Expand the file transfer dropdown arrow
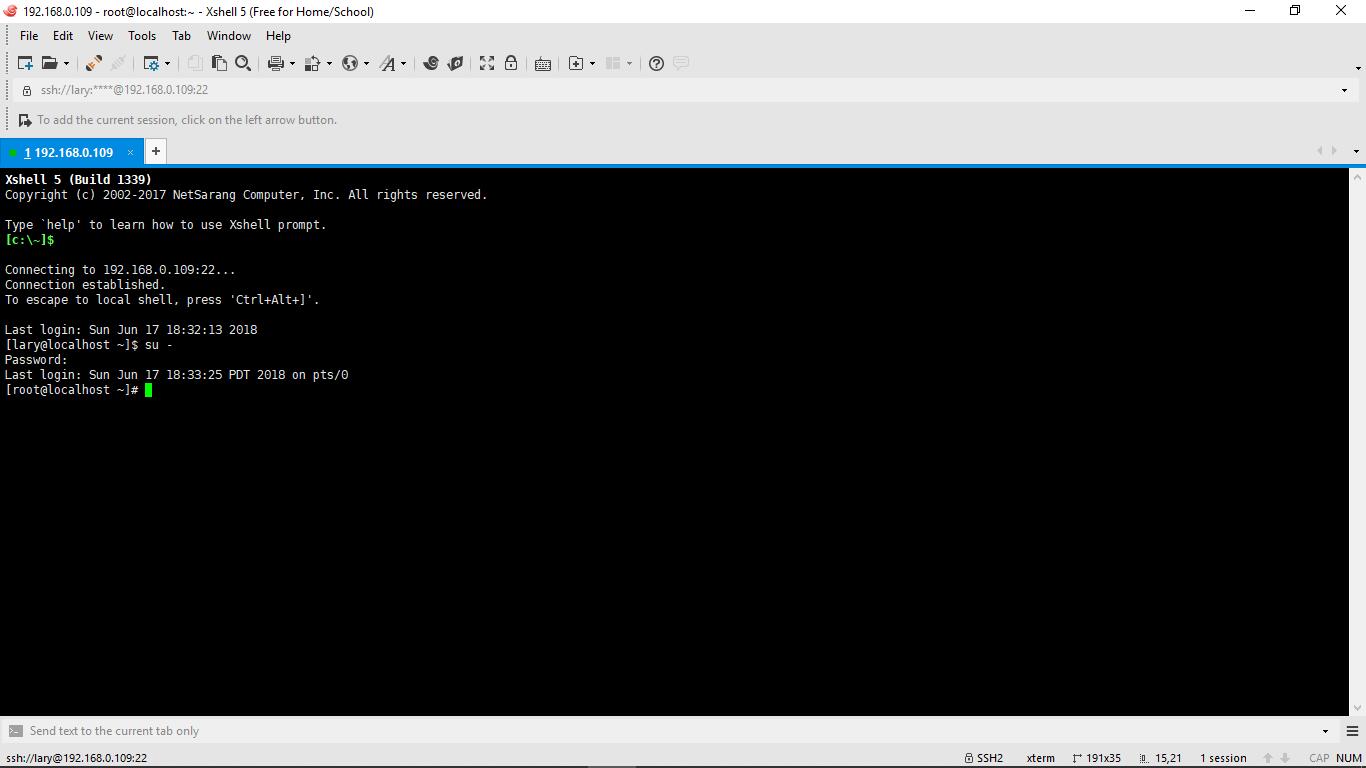The width and height of the screenshot is (1366, 768). coord(328,63)
